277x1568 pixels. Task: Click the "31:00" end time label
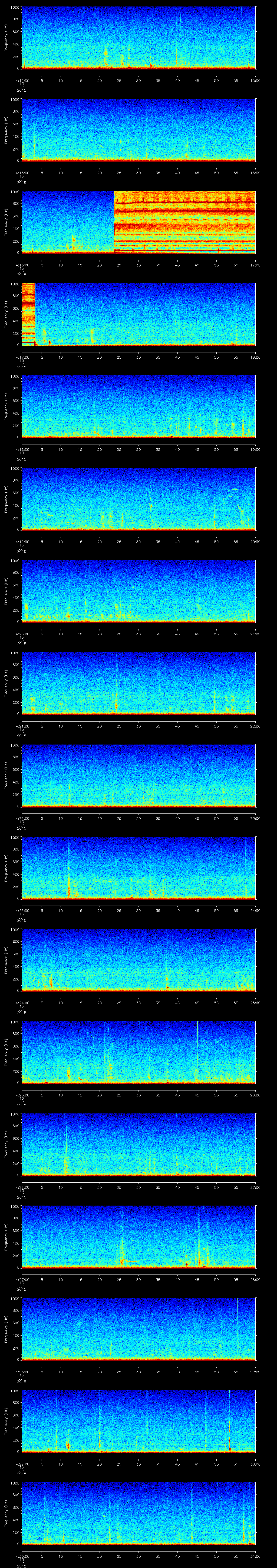[x=256, y=1556]
